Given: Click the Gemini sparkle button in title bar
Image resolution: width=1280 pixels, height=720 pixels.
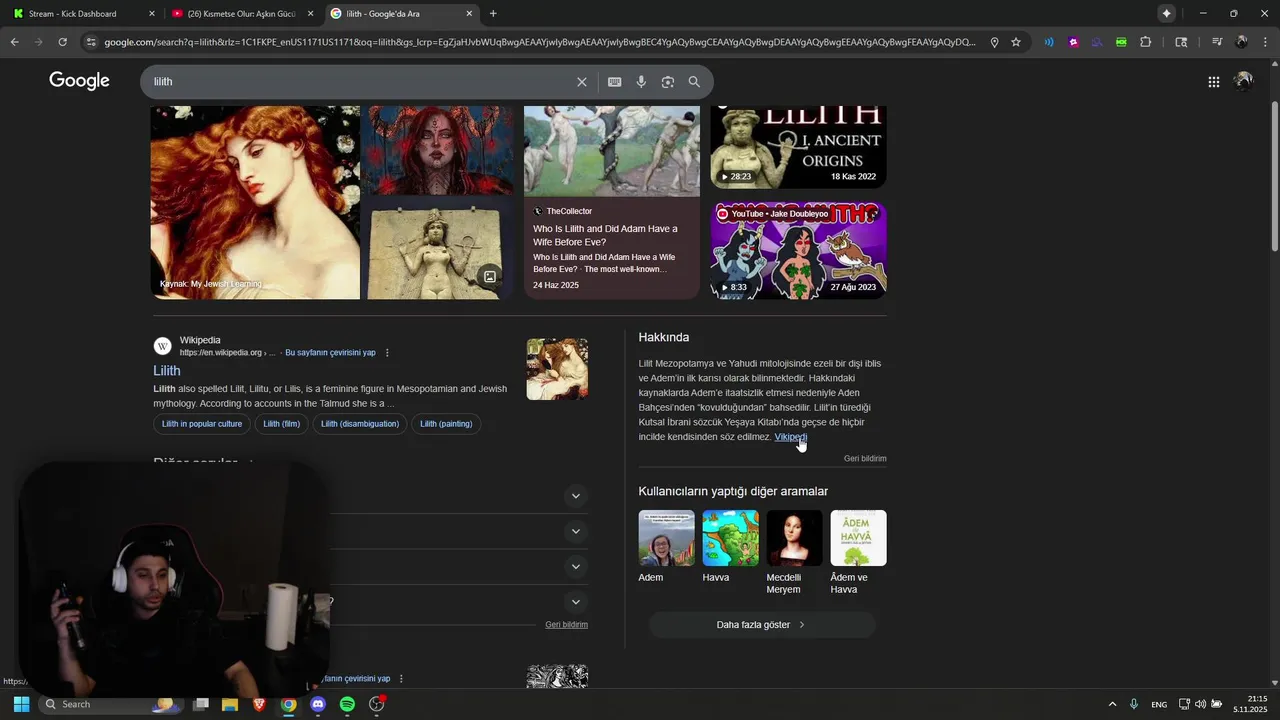Looking at the screenshot, I should pyautogui.click(x=1166, y=13).
